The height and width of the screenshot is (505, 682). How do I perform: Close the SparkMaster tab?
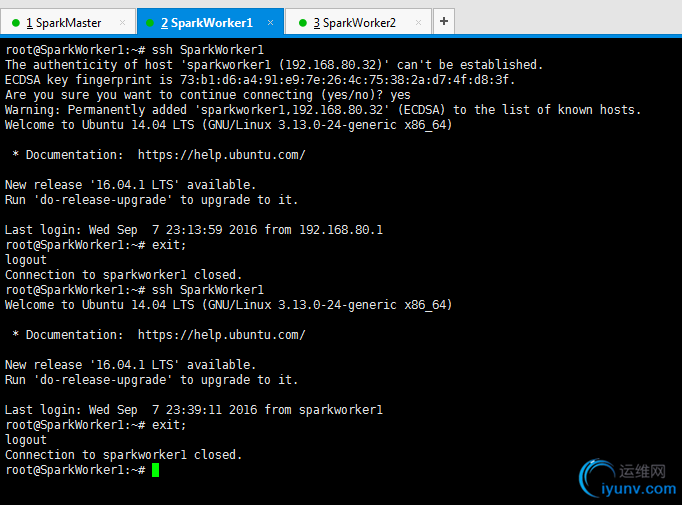tap(122, 23)
